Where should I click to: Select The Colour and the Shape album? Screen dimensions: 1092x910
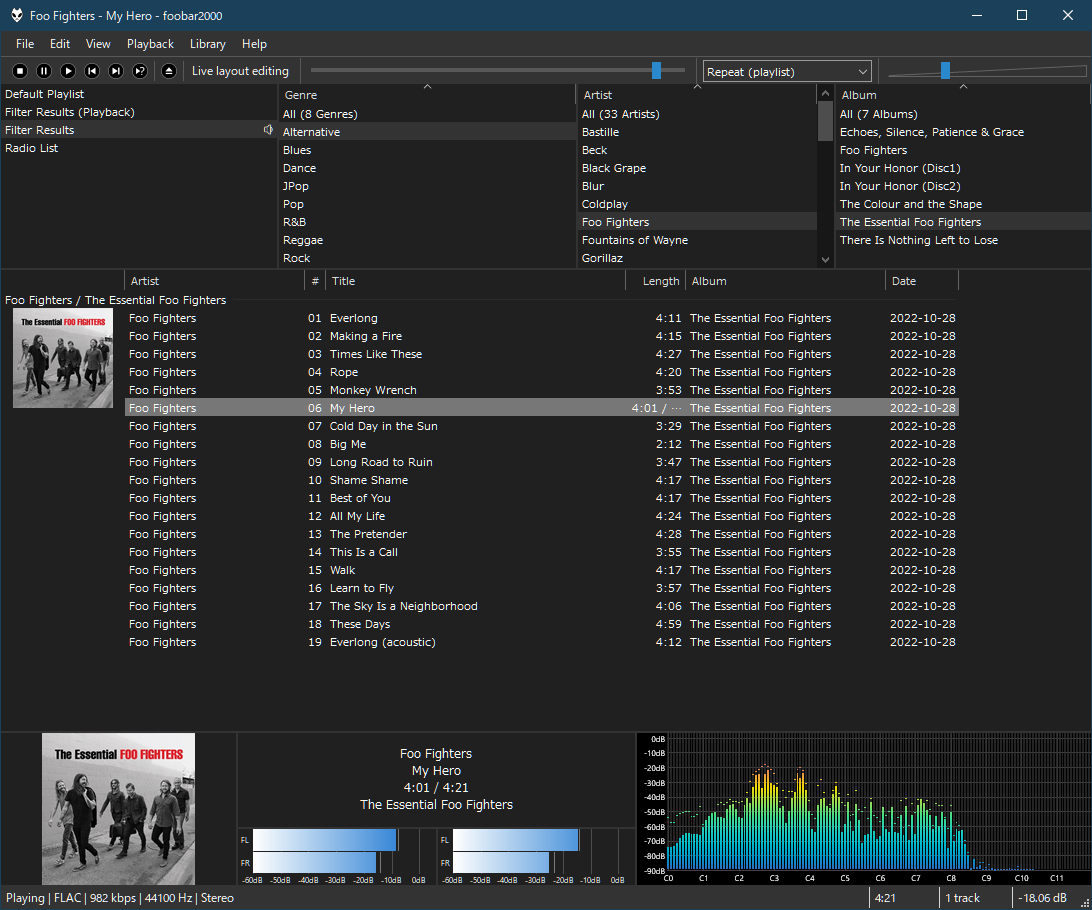[963, 204]
